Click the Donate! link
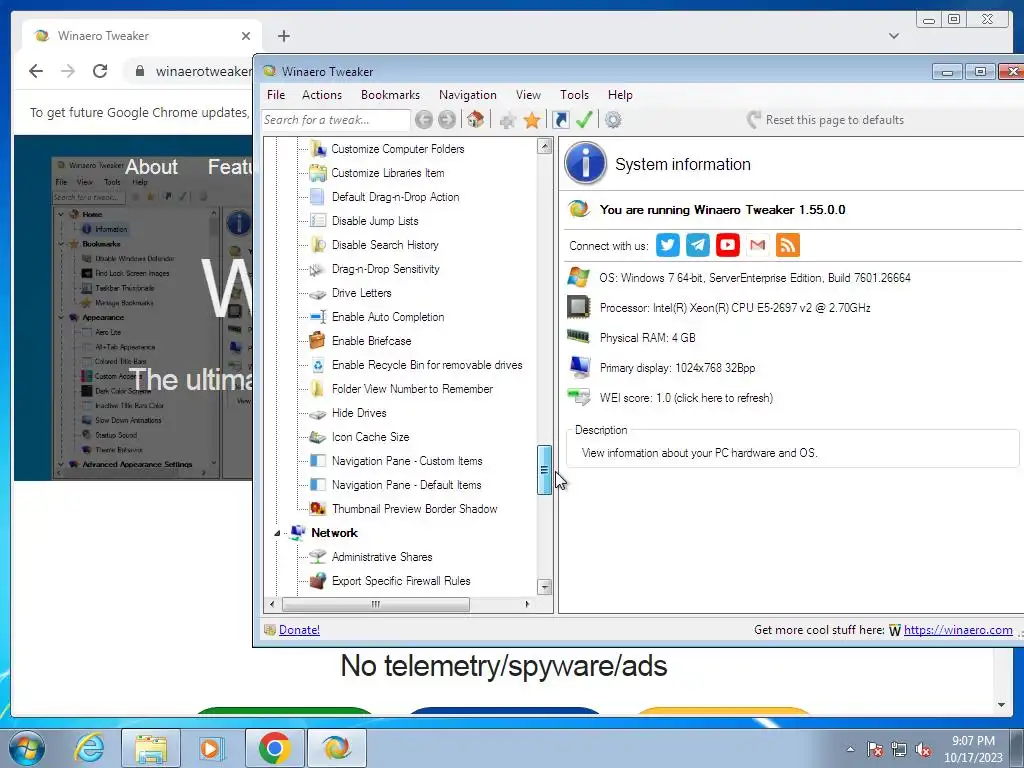 tap(299, 630)
